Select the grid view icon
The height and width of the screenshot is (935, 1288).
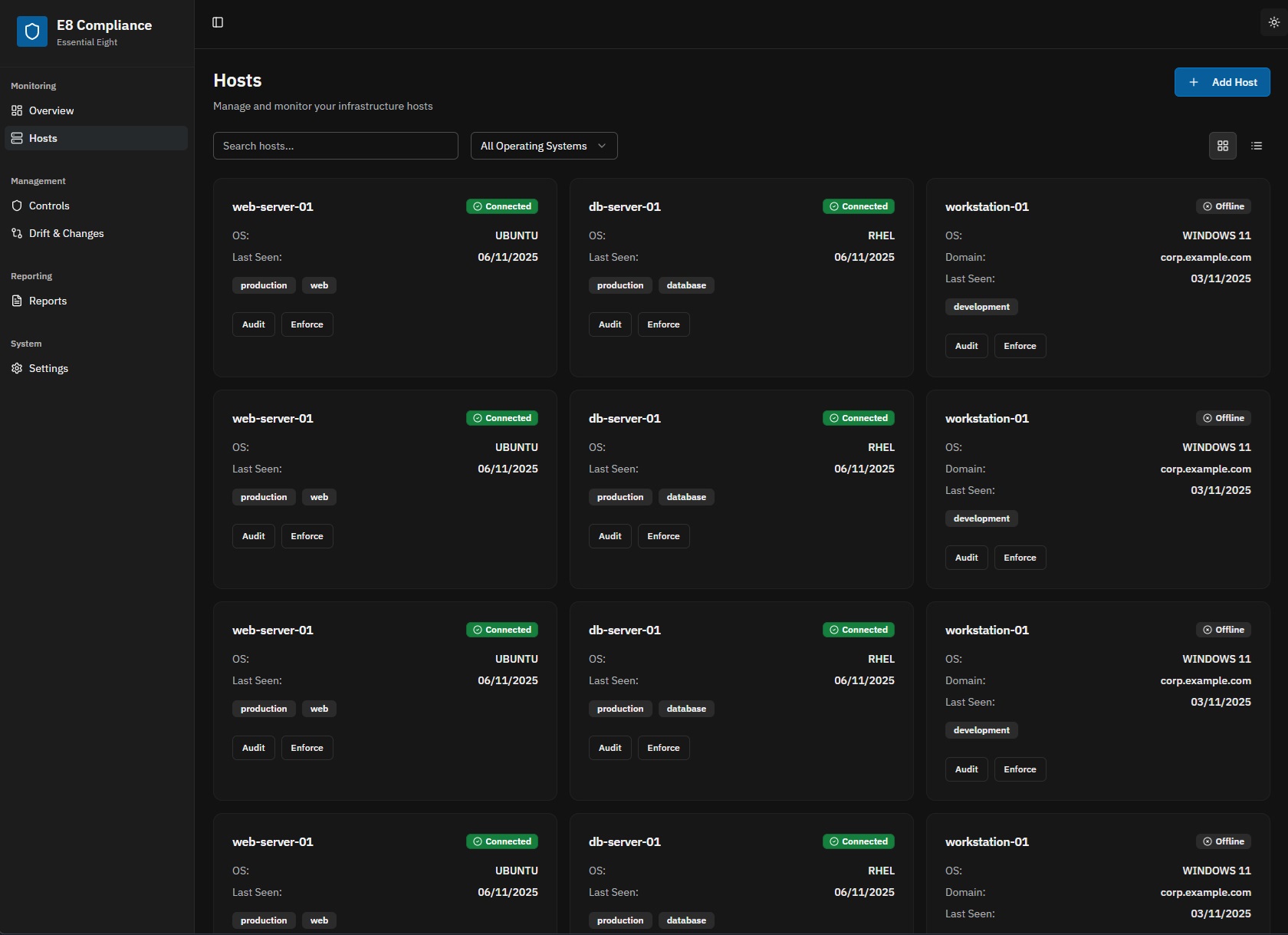pyautogui.click(x=1222, y=146)
